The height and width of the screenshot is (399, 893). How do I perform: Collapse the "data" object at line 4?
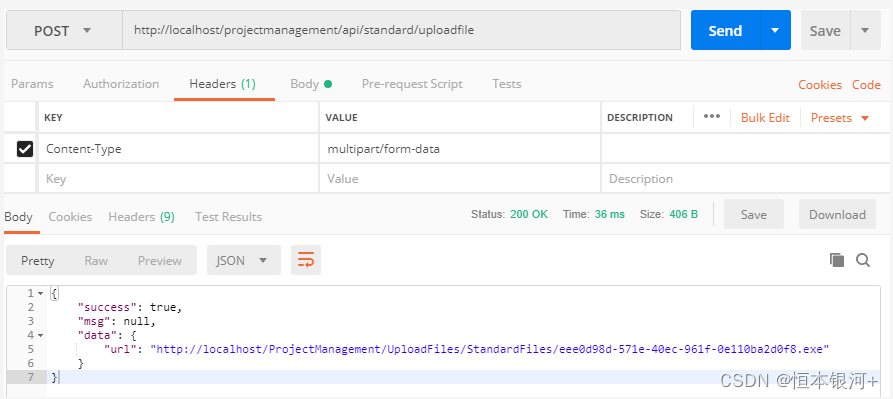click(40, 335)
